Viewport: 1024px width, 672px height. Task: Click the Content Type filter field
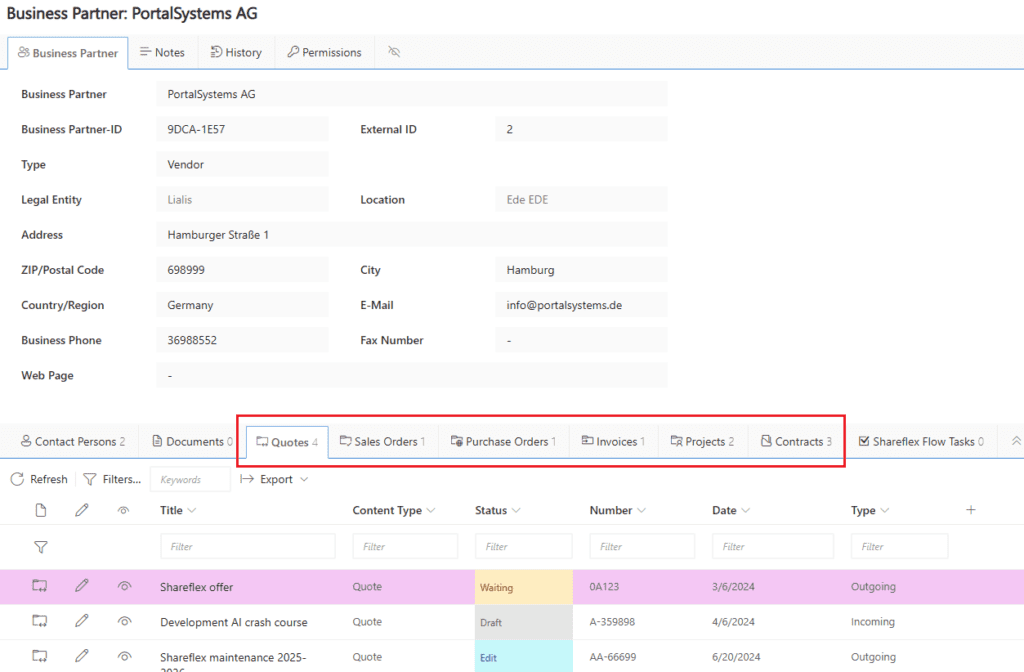click(405, 546)
